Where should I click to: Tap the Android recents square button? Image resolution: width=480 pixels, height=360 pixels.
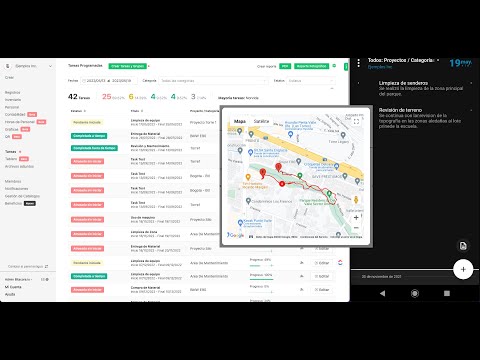pos(447,293)
